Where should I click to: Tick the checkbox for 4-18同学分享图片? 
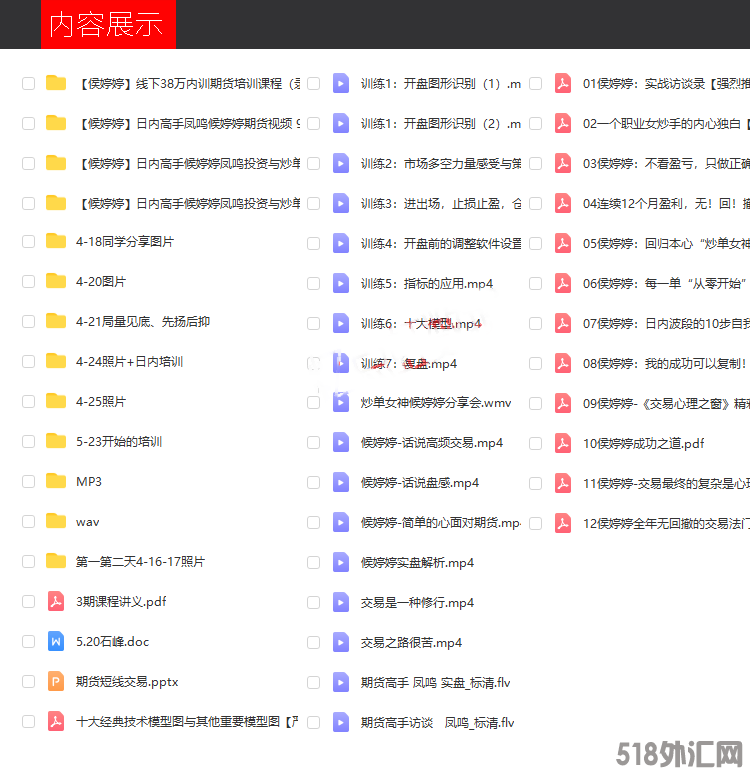[x=29, y=242]
